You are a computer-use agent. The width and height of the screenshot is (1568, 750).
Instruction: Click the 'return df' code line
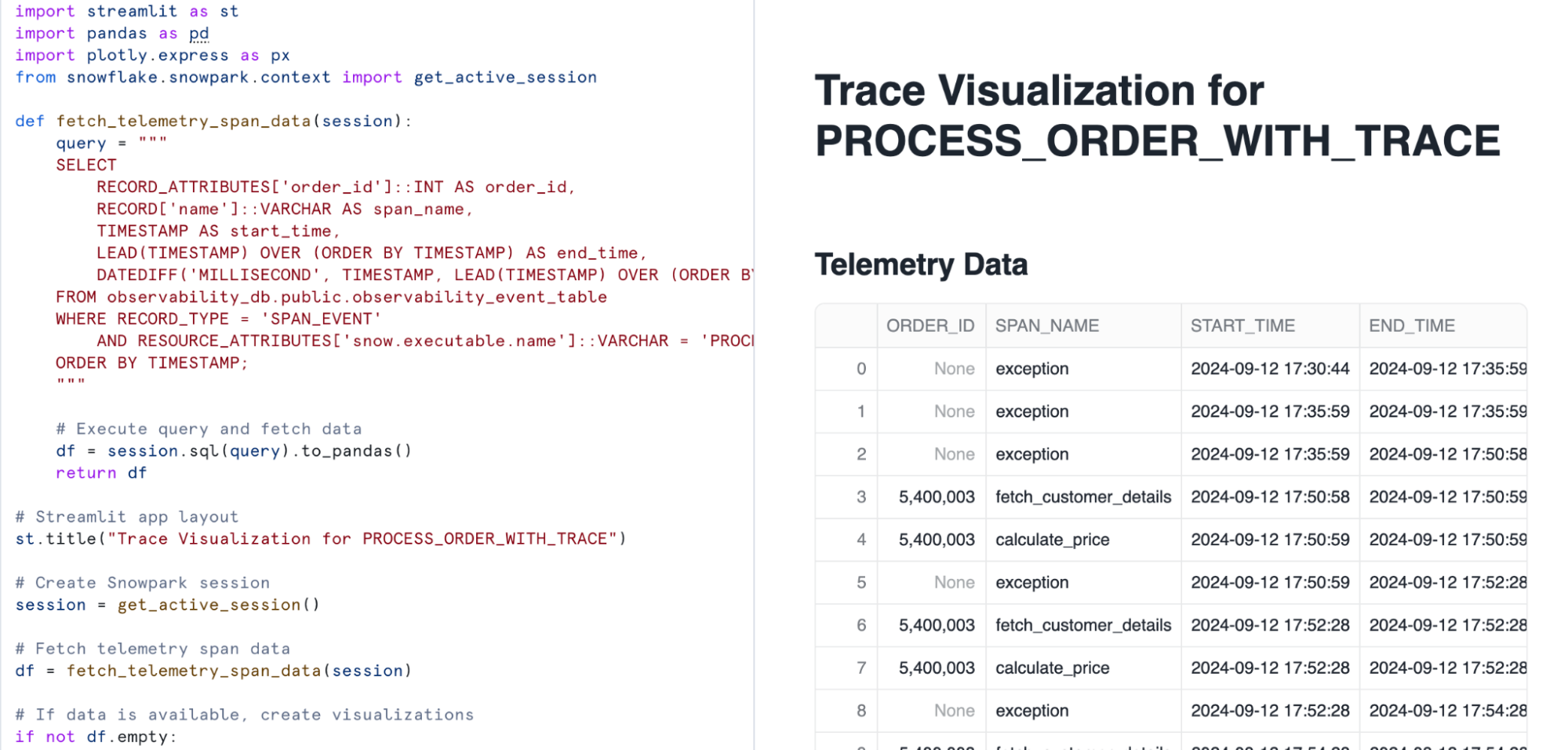point(101,473)
